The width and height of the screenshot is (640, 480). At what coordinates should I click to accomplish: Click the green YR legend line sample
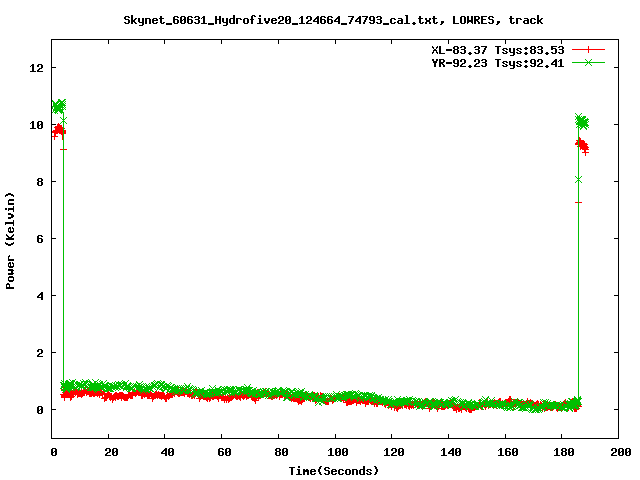pos(588,63)
